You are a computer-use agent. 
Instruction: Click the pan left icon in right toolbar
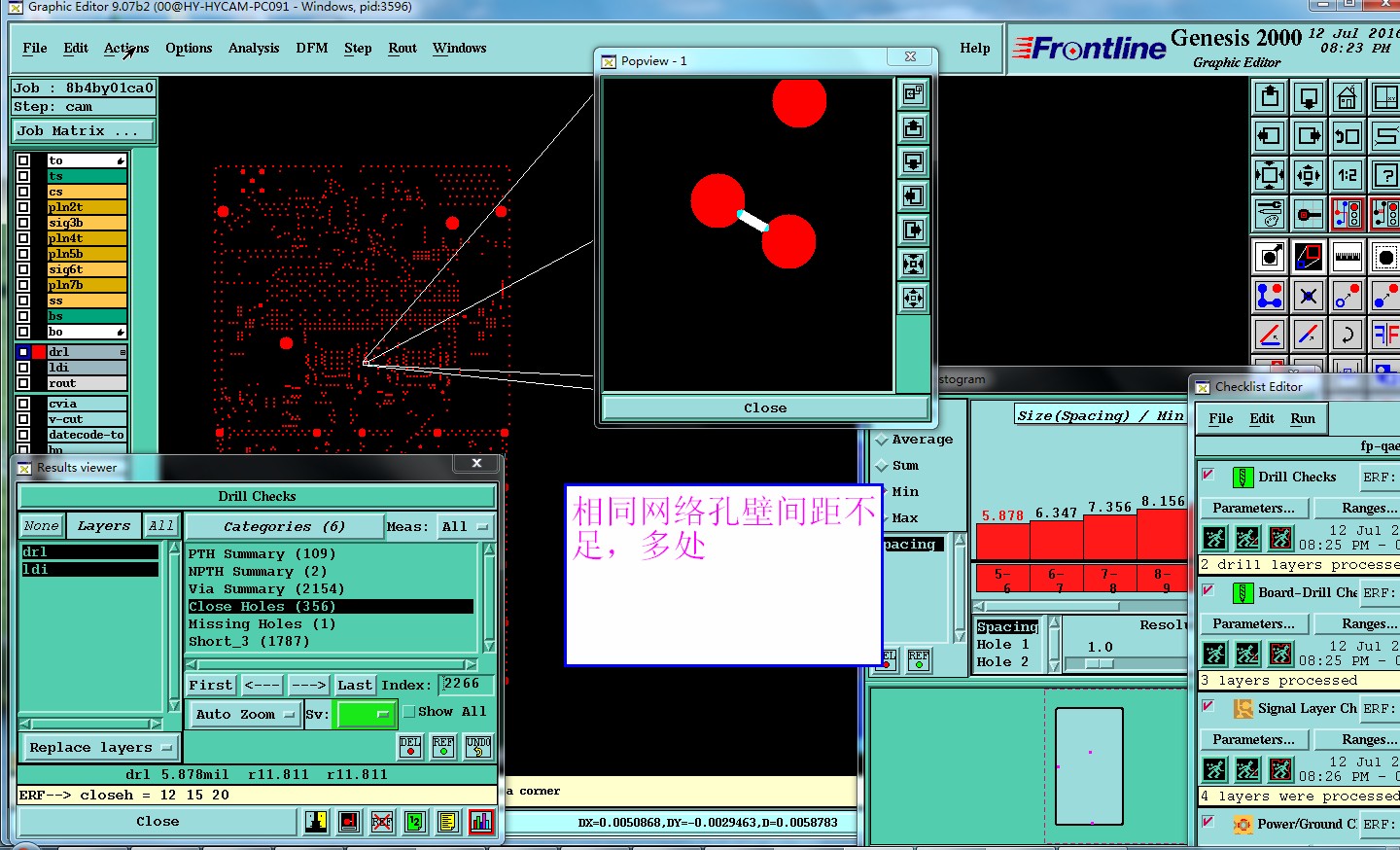tap(1270, 136)
